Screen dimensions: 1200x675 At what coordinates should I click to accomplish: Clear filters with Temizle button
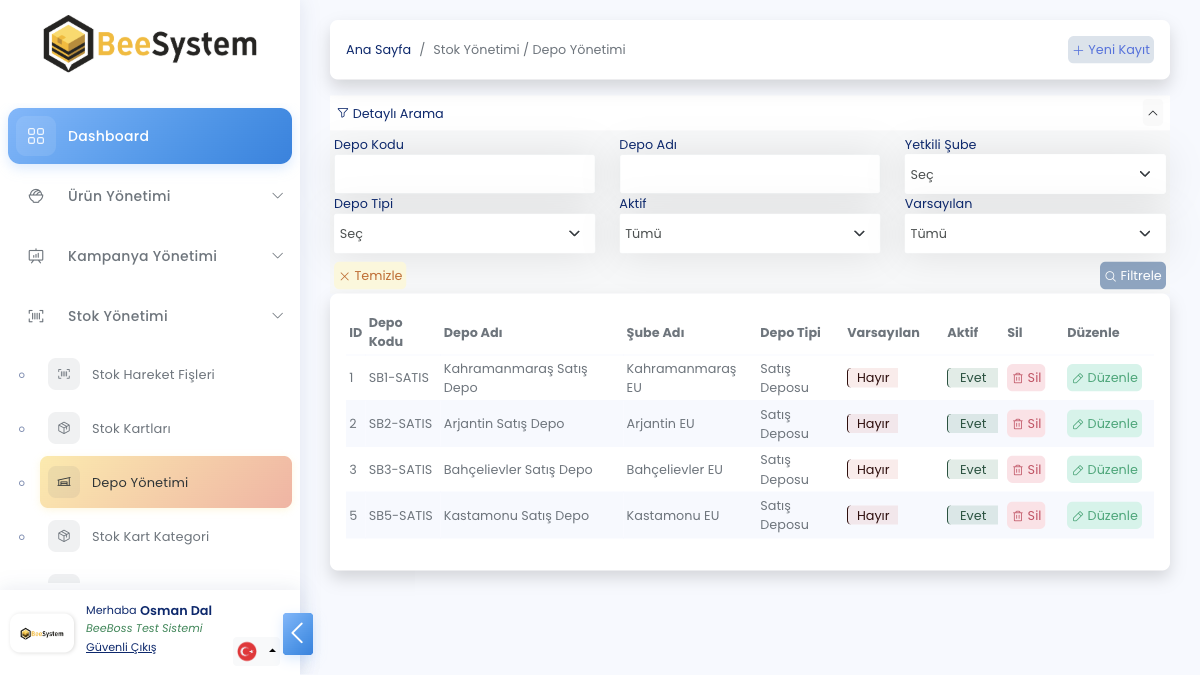click(x=370, y=276)
